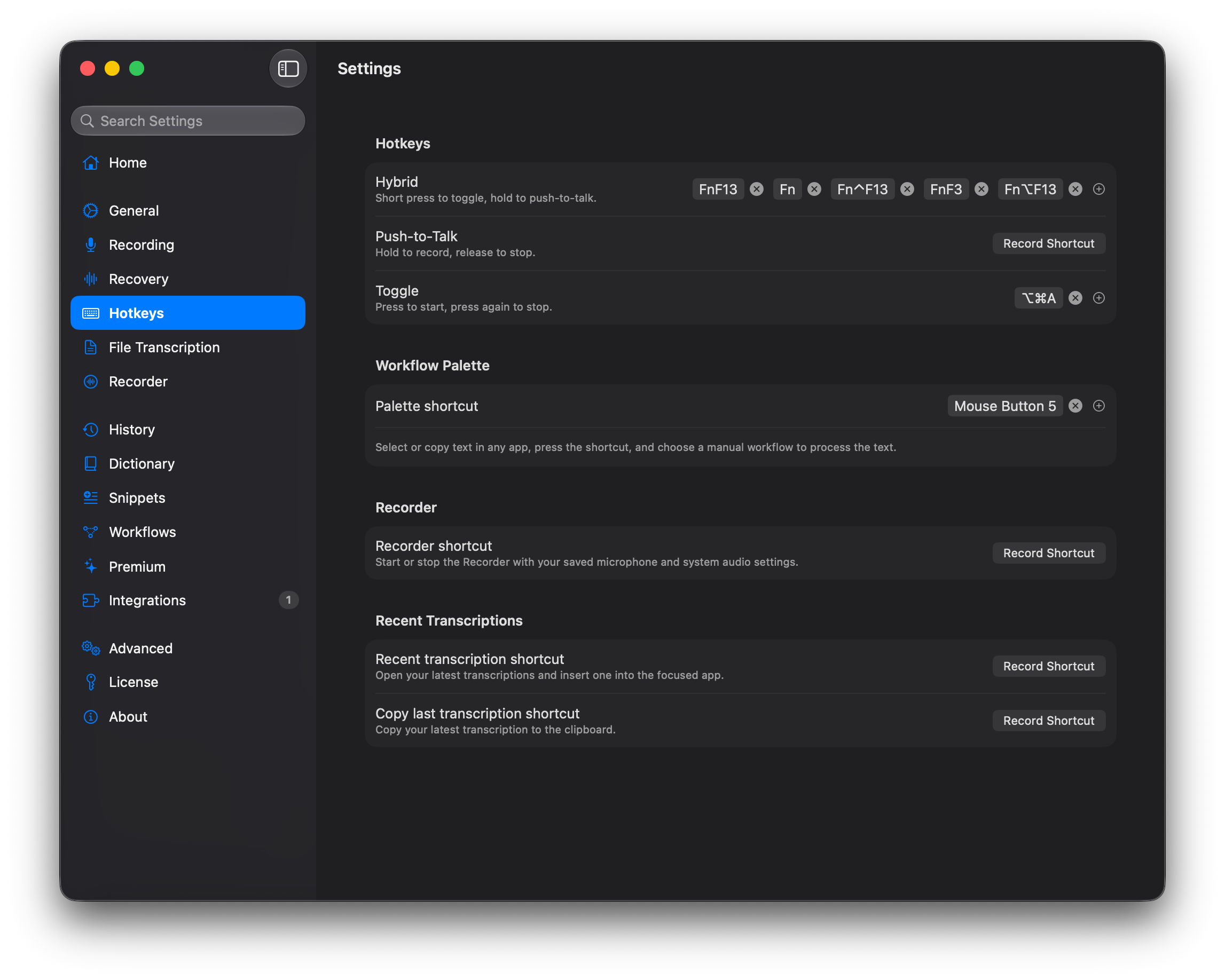This screenshot has width=1225, height=980.
Task: Open General settings via gear icon
Action: [x=90, y=211]
